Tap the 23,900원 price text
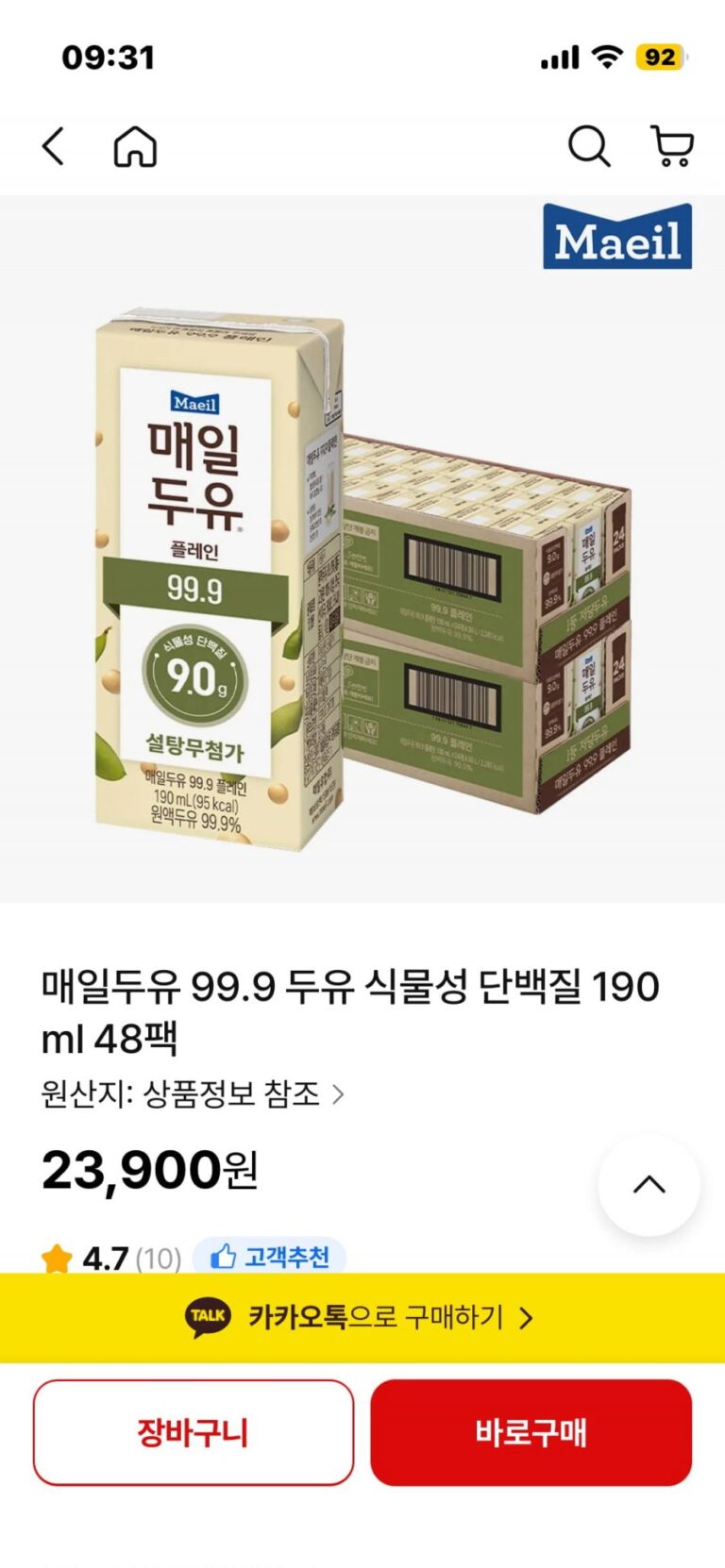 [x=149, y=1170]
